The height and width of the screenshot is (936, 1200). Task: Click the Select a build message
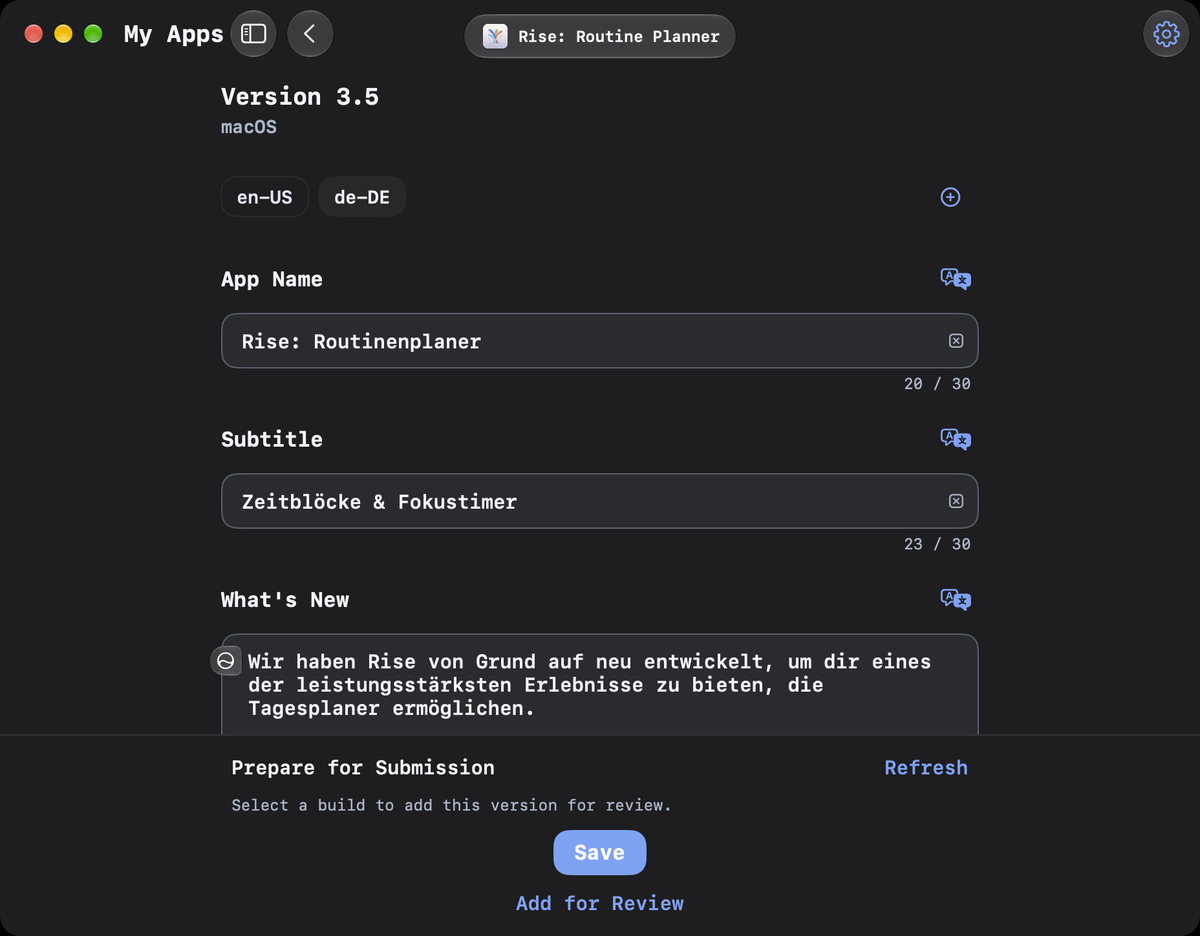point(451,805)
